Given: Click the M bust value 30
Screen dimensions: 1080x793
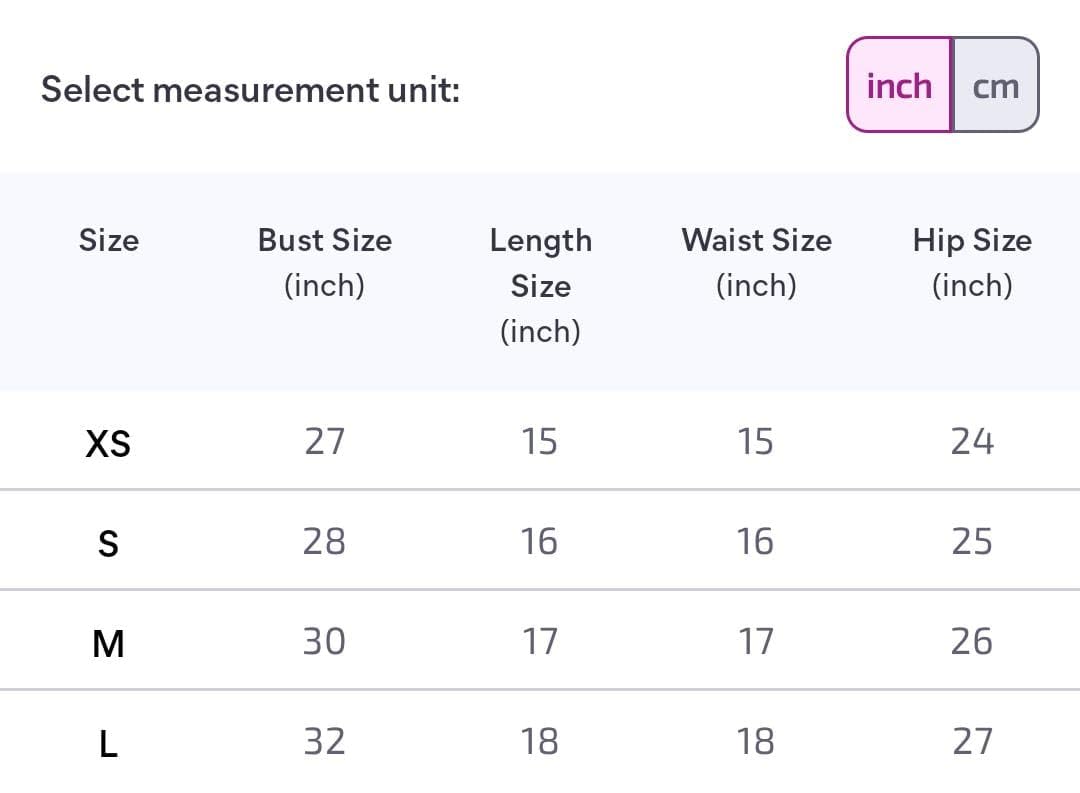Looking at the screenshot, I should 324,641.
